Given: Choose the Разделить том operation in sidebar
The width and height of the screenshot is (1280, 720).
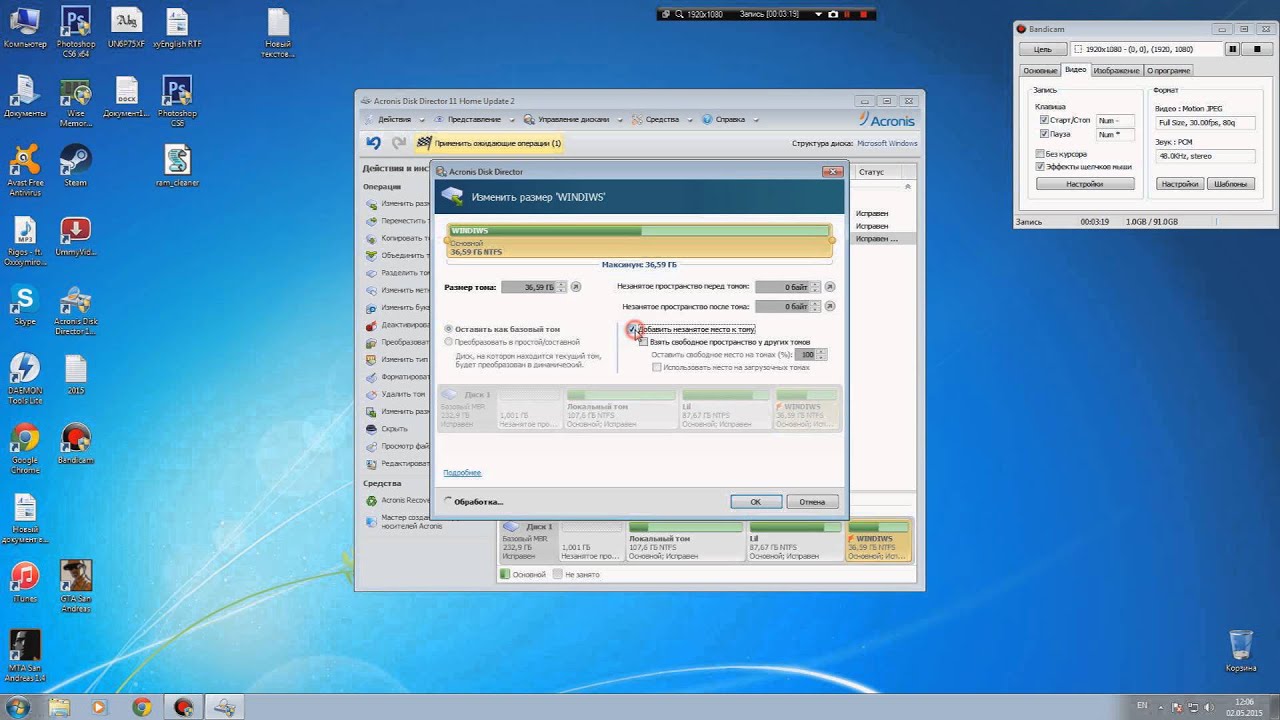Looking at the screenshot, I should [x=398, y=272].
